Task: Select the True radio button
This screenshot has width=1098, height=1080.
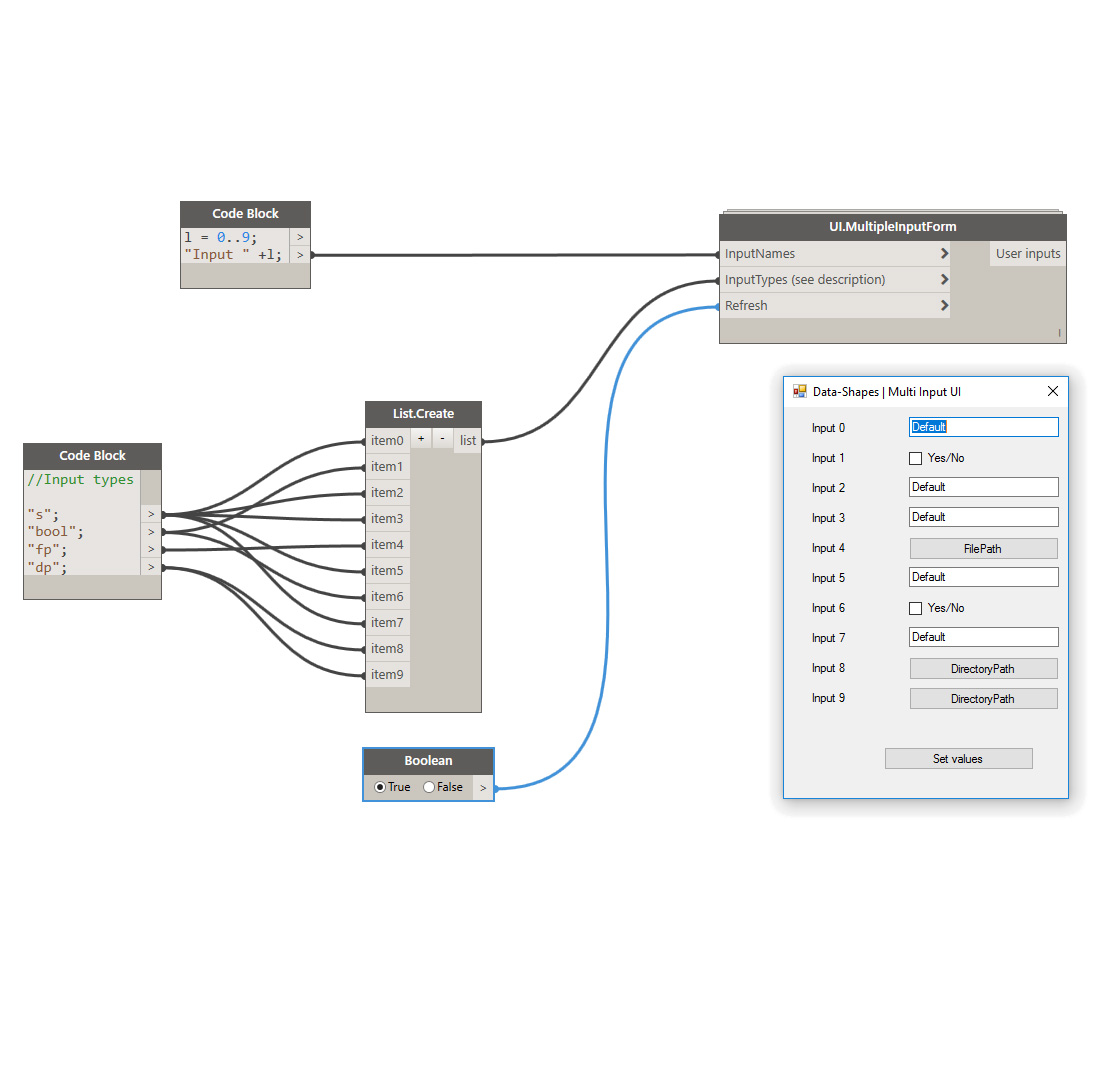Action: pyautogui.click(x=381, y=788)
